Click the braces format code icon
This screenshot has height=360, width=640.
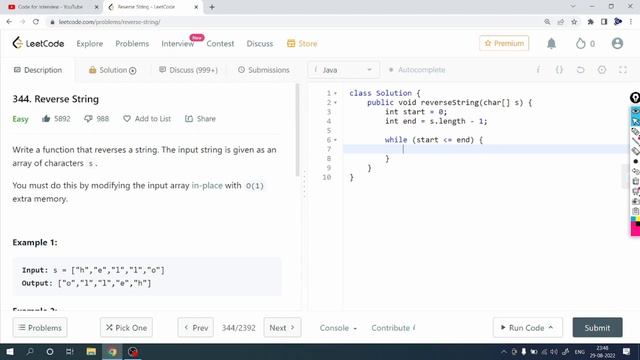(x=559, y=70)
